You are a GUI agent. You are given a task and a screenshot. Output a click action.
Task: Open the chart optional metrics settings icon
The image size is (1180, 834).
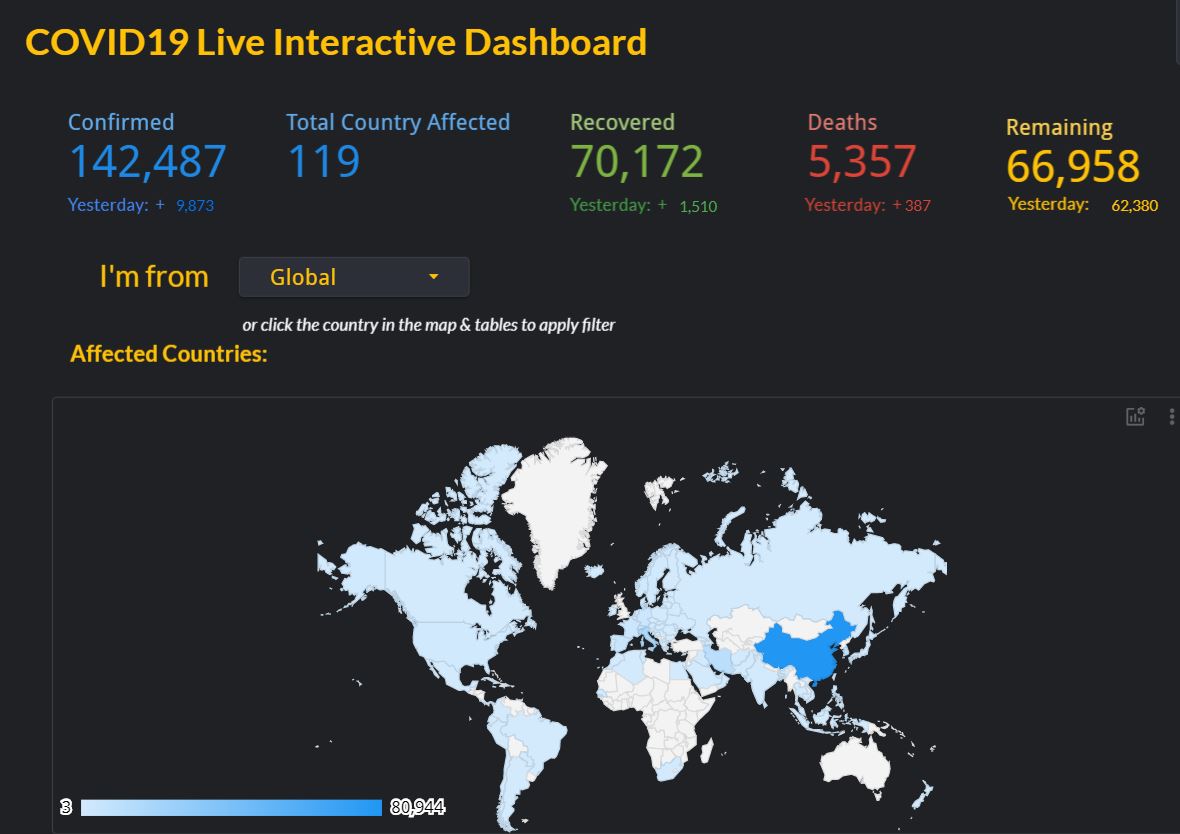click(1135, 417)
